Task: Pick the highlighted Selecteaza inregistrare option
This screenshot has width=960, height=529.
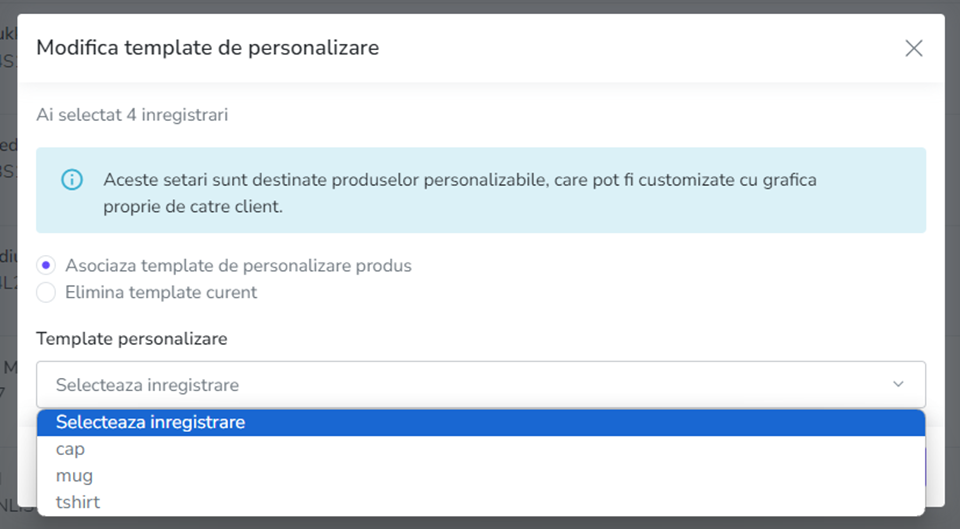Action: (481, 422)
